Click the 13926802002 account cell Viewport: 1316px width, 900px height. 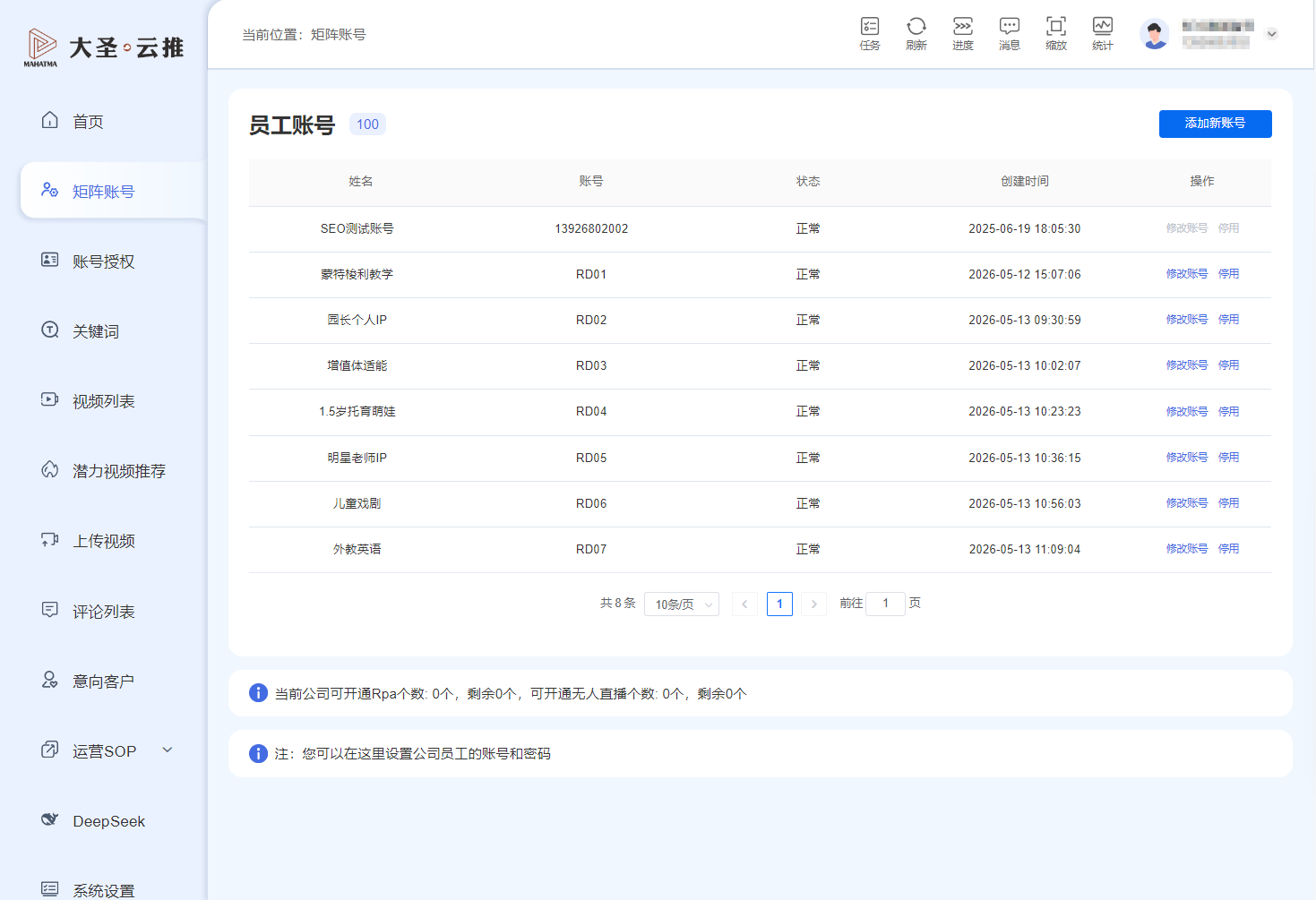click(591, 228)
